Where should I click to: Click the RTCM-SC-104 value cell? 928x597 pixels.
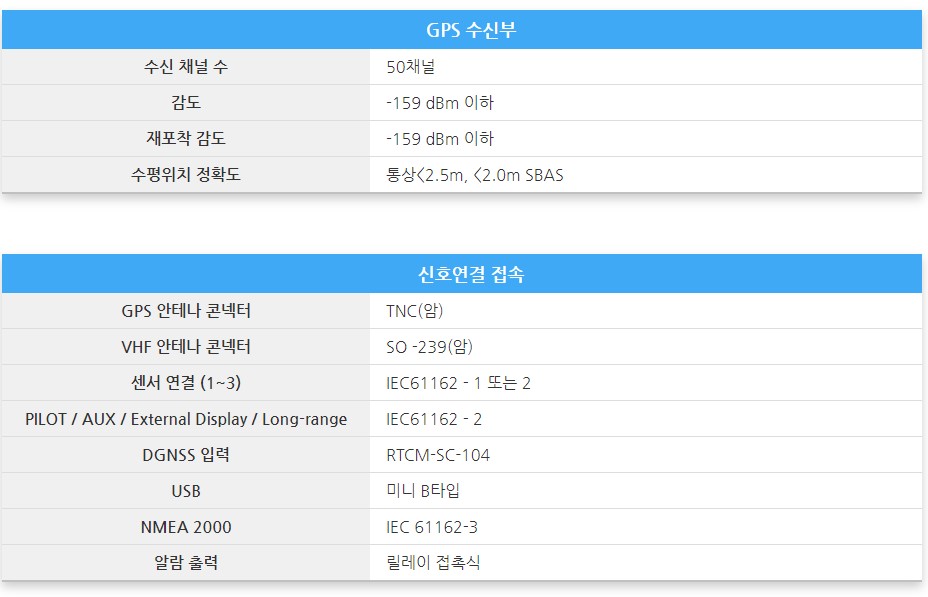pyautogui.click(x=438, y=455)
